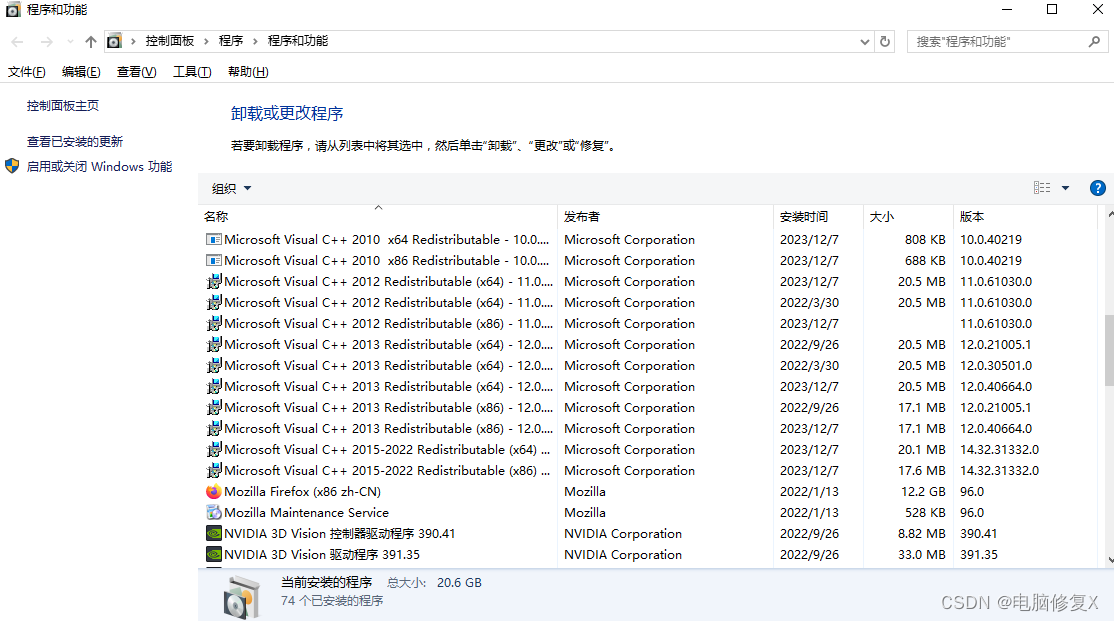Open the 查看(V) menu
Viewport: 1114px width, 621px height.
click(x=136, y=72)
